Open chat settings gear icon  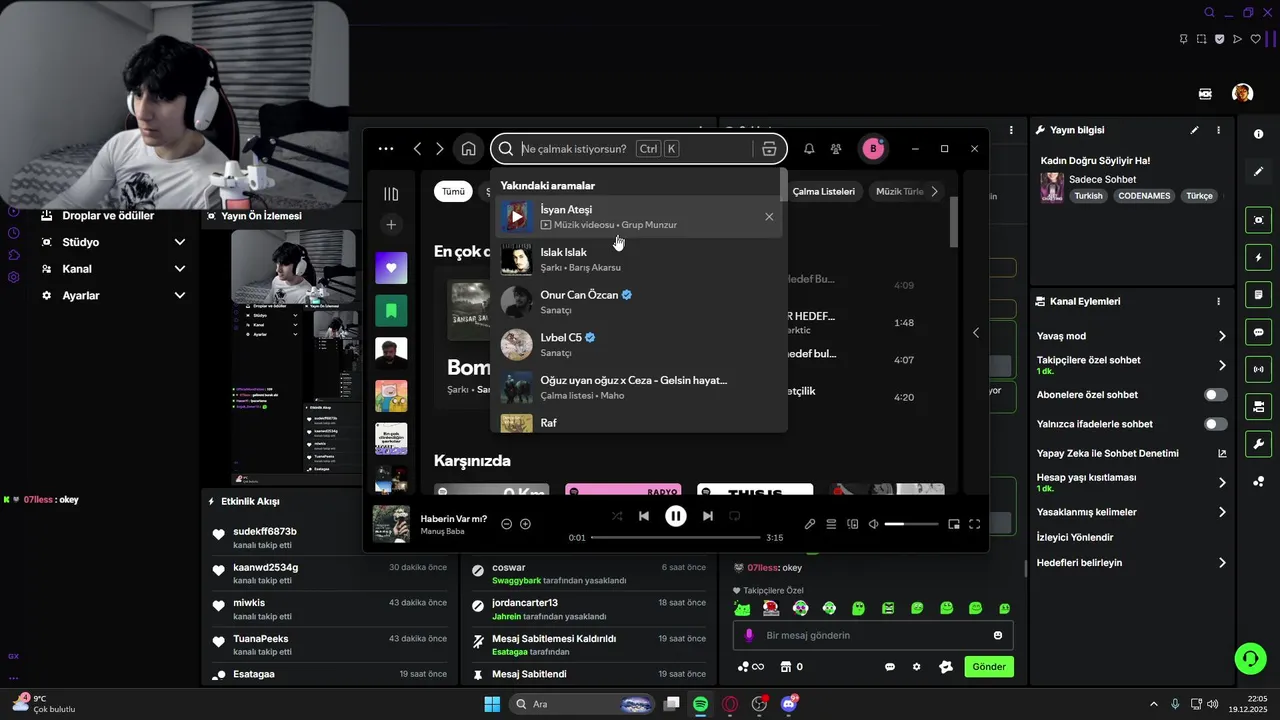pyautogui.click(x=916, y=667)
